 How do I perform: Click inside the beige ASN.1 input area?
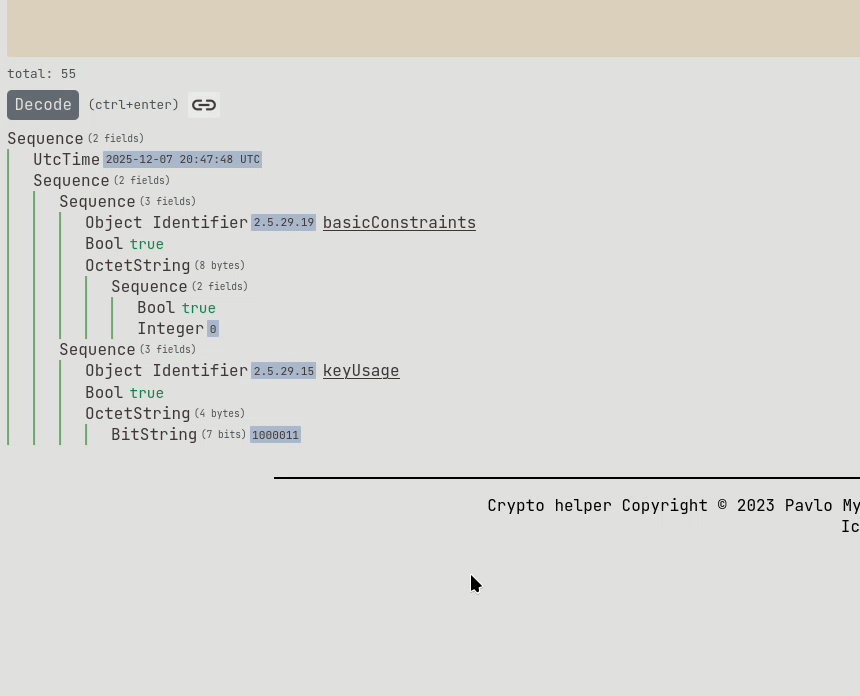pos(430,28)
